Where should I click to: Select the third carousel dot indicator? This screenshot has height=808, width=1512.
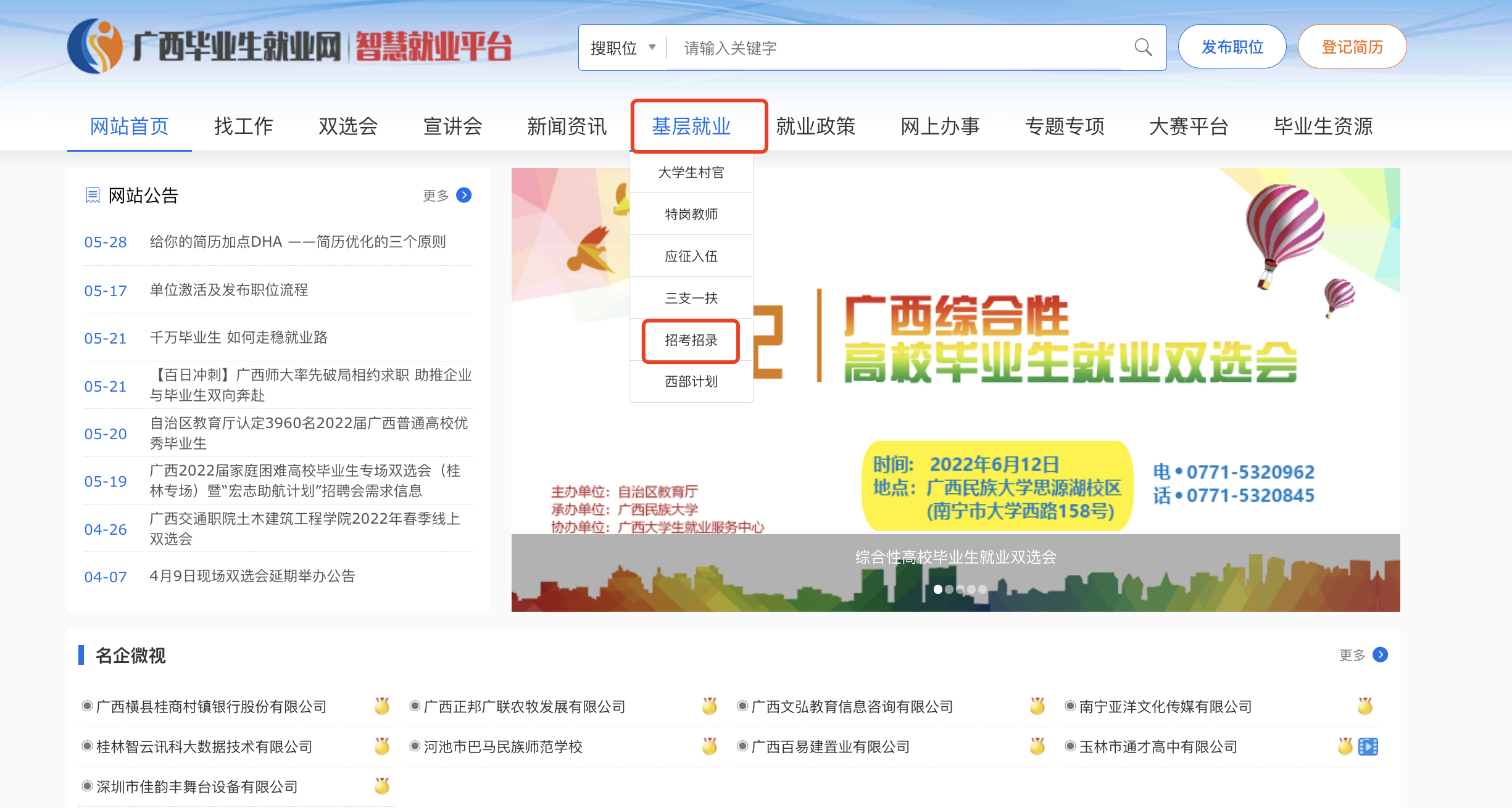click(960, 589)
